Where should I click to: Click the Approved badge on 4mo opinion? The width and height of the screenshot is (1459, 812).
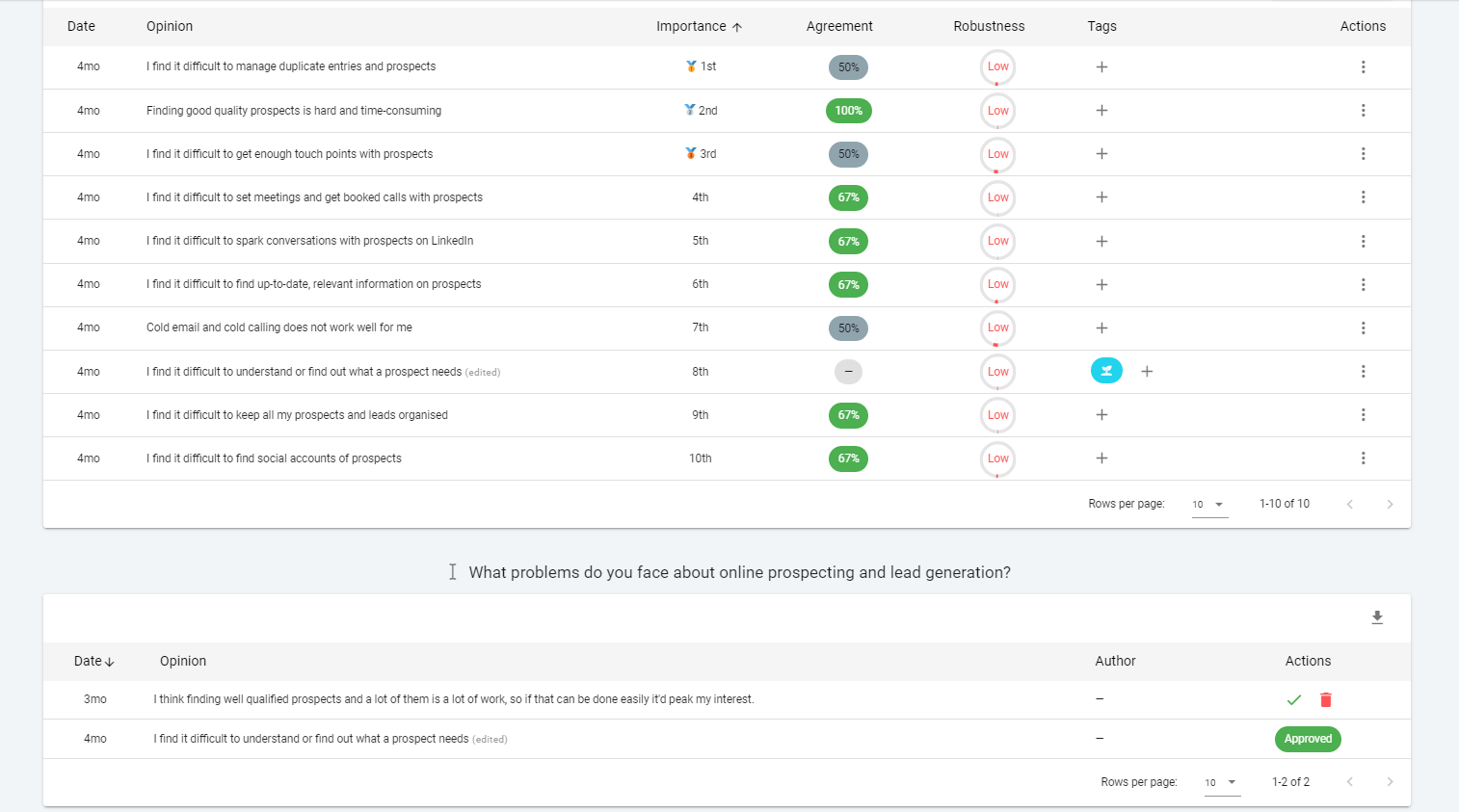click(1308, 739)
